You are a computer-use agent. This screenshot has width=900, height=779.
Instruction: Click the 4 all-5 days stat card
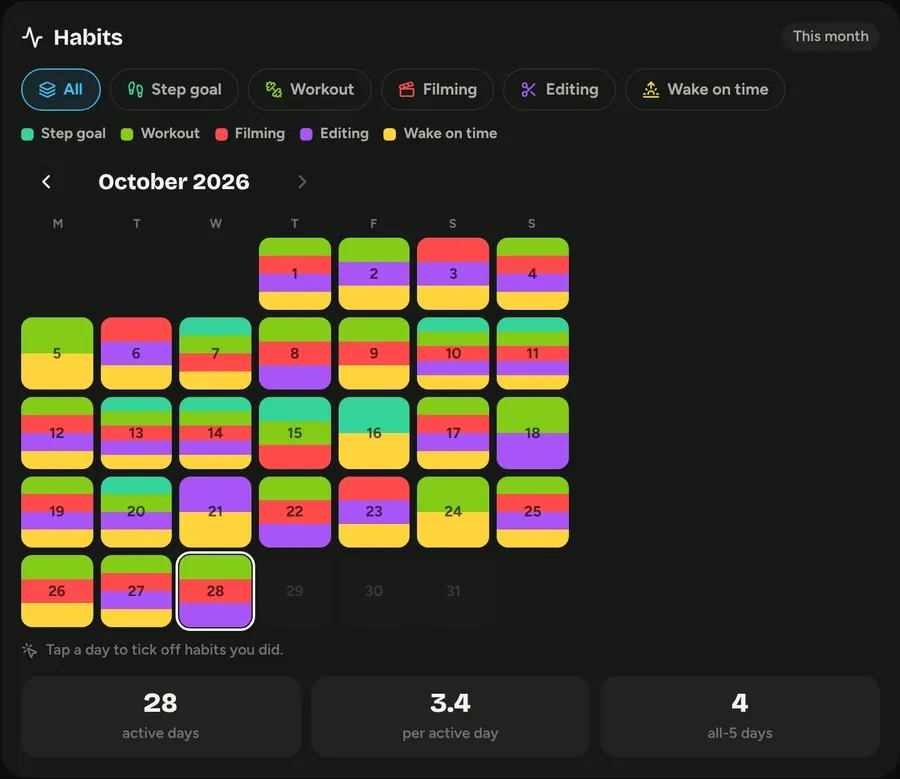tap(740, 716)
